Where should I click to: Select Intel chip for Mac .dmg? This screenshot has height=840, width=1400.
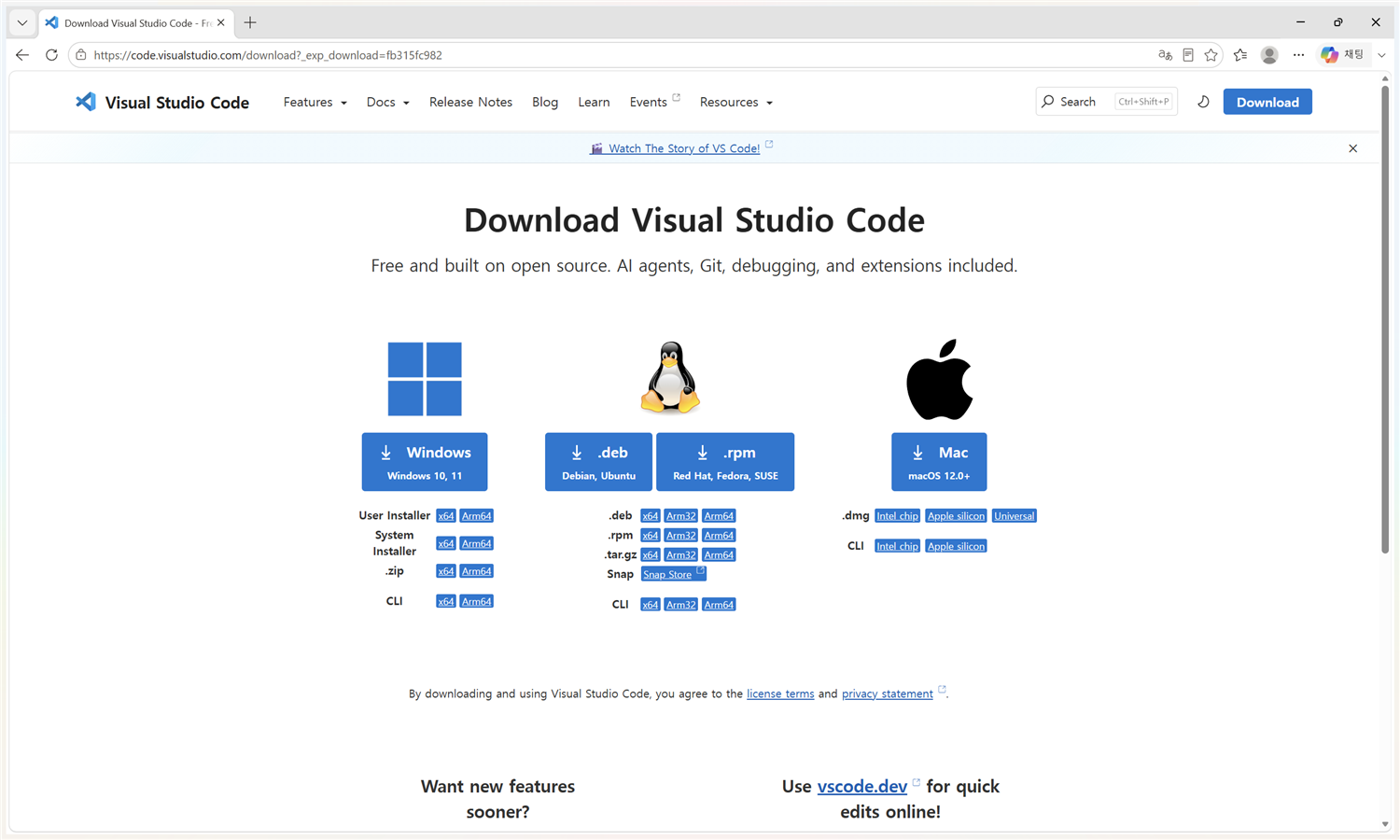click(898, 516)
